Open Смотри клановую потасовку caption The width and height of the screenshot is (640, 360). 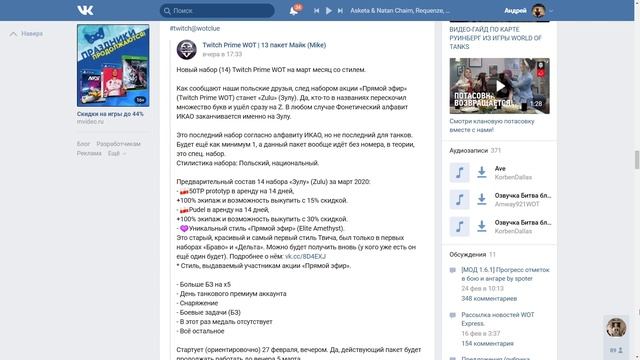pos(492,125)
